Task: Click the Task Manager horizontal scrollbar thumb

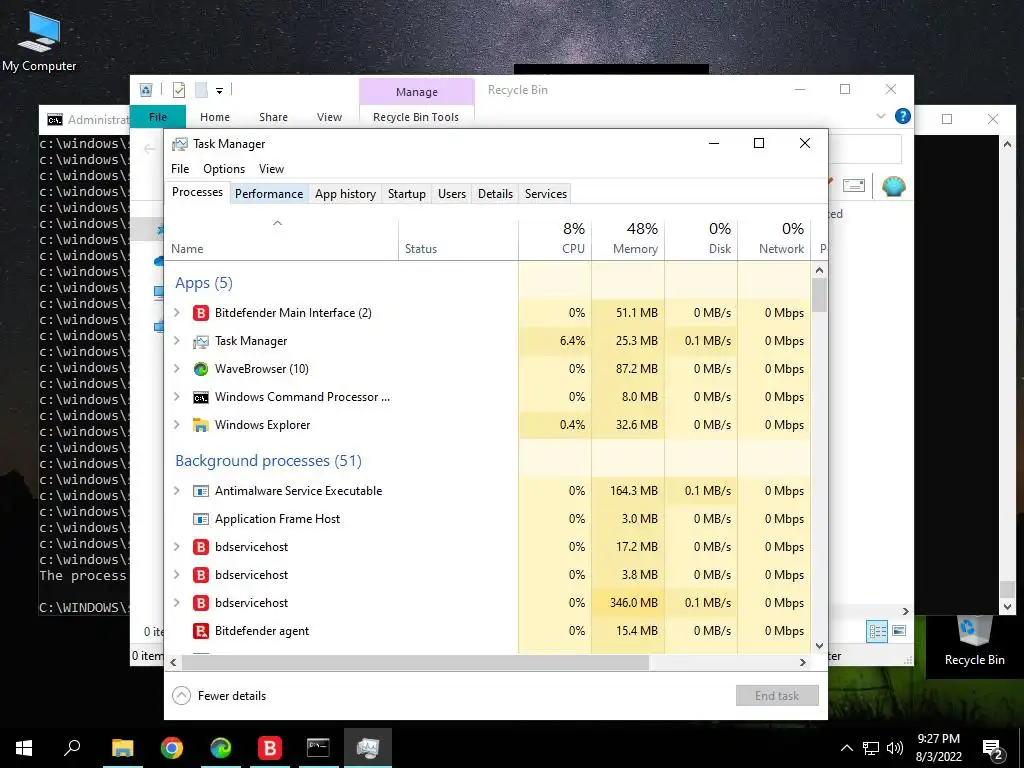Action: click(415, 662)
